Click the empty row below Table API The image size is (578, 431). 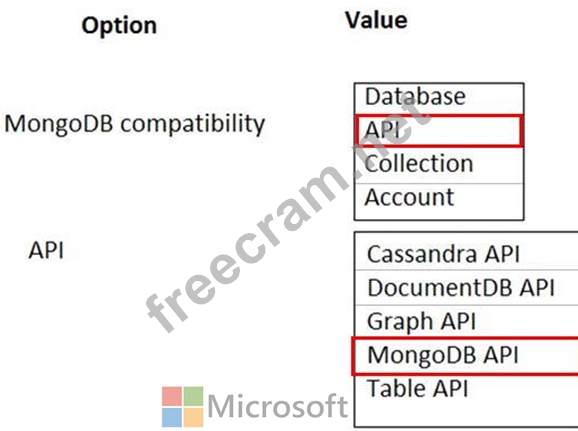(x=466, y=415)
